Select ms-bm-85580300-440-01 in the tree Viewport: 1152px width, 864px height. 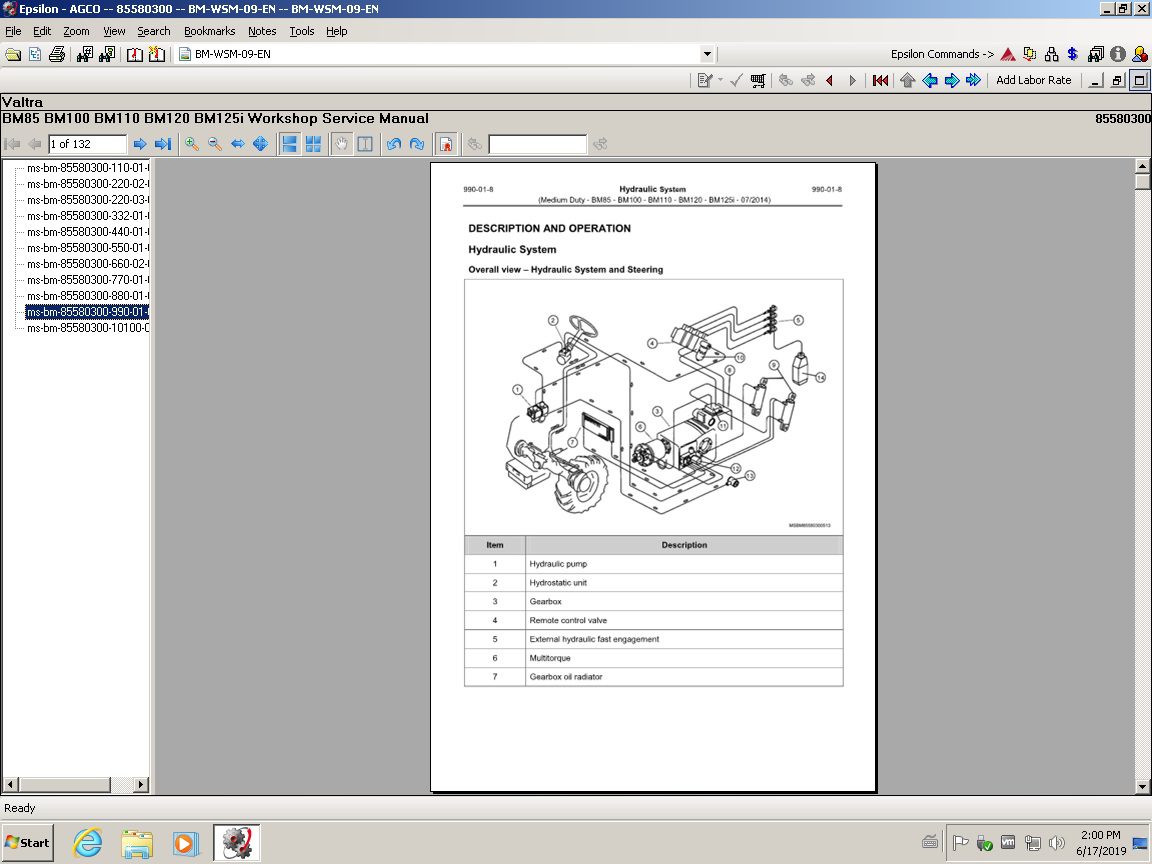88,232
